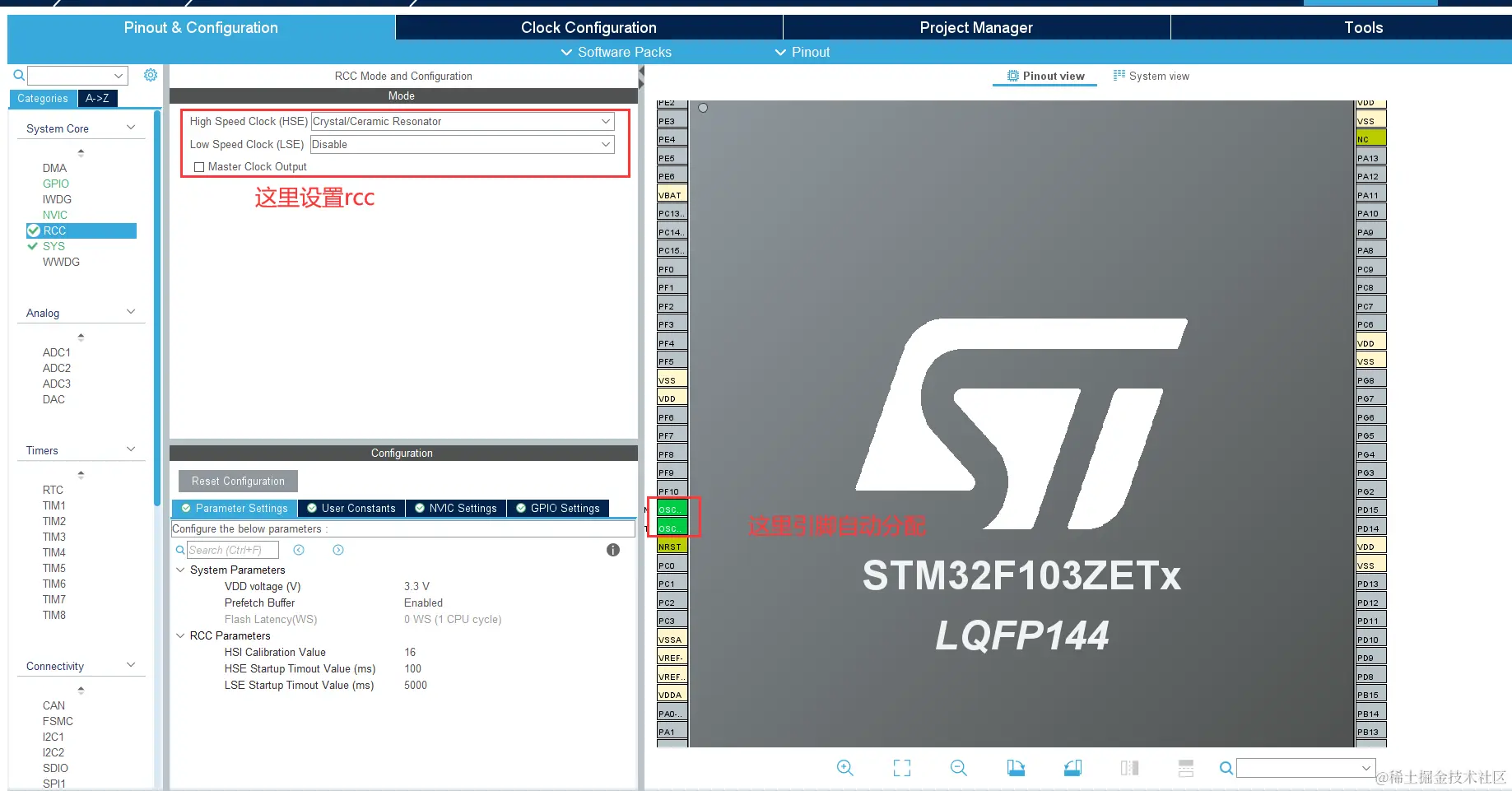This screenshot has height=791, width=1512.
Task: Click the rotate chip counterclockwise icon
Action: point(1072,768)
